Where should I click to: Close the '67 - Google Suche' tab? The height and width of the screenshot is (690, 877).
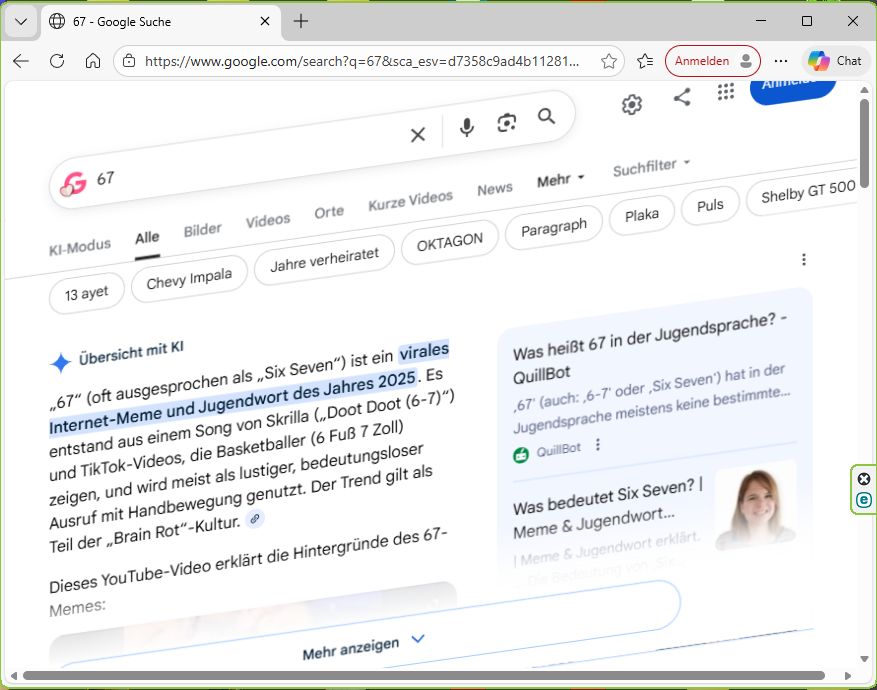coord(265,21)
